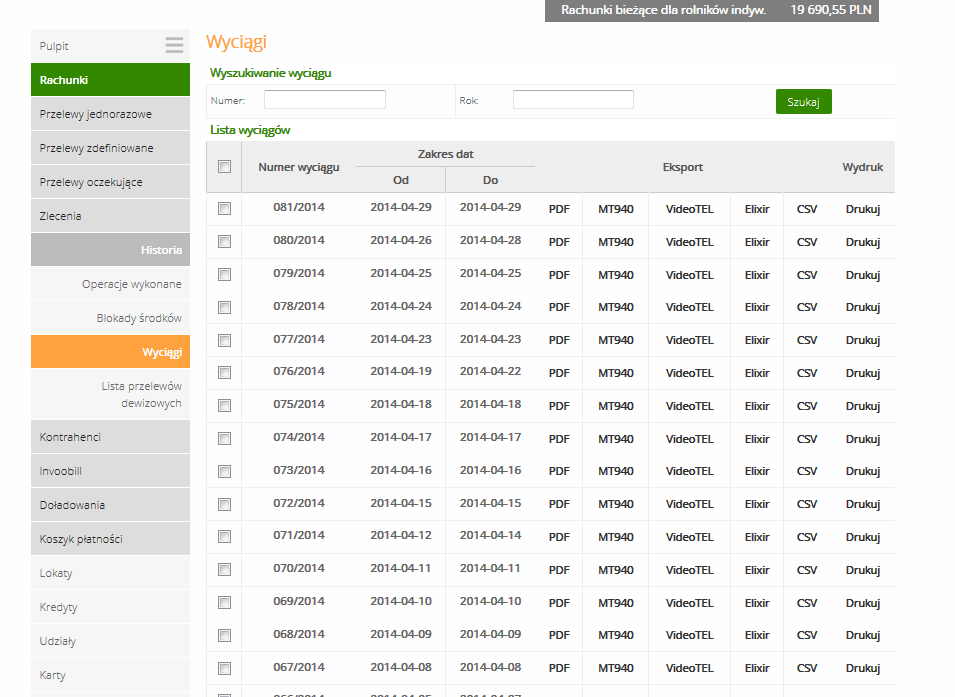Click statement number 069/2014
Screen dimensions: 955x697
pos(299,601)
